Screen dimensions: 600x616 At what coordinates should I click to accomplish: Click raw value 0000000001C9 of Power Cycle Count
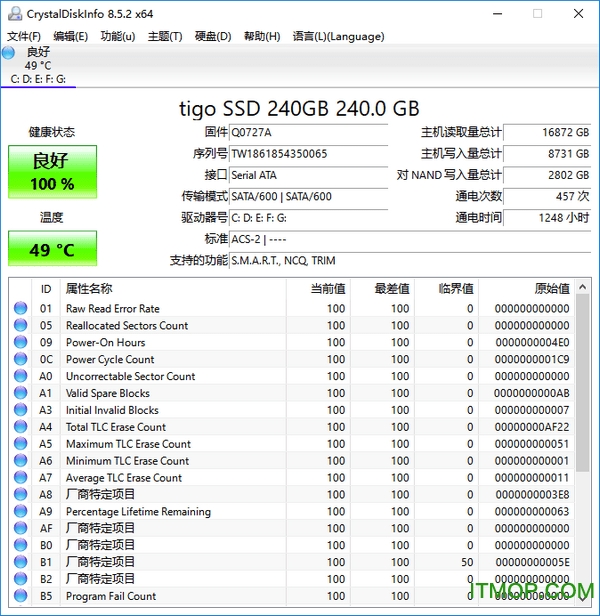click(532, 359)
